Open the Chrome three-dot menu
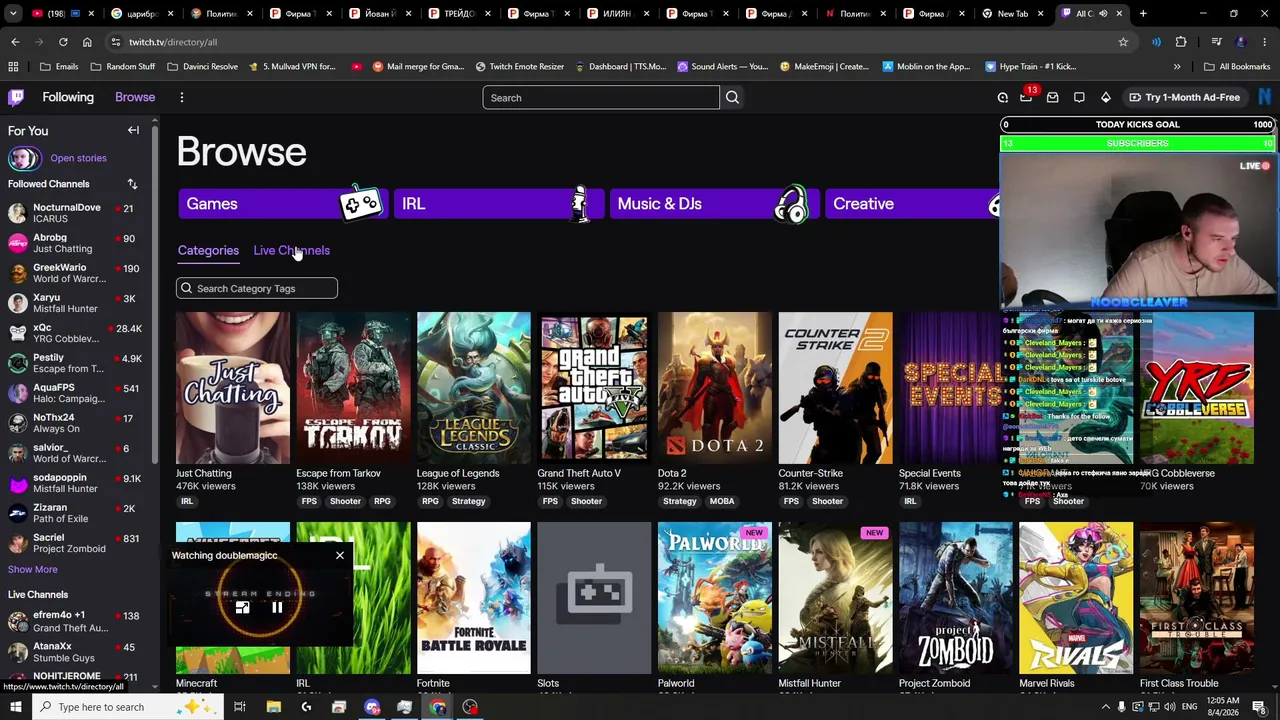Viewport: 1280px width, 720px height. pos(1265,42)
